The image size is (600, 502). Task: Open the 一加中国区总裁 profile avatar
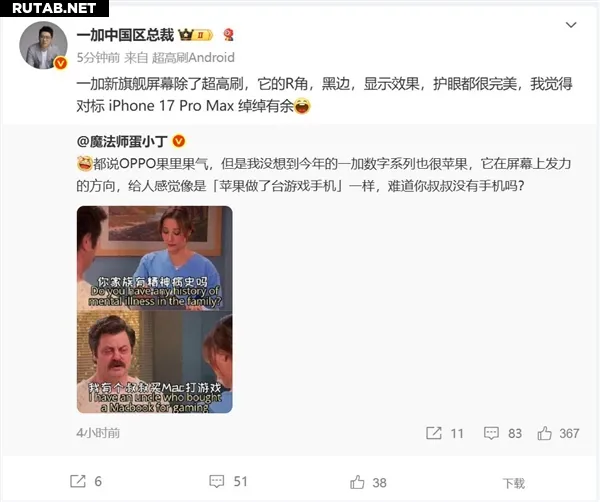(43, 45)
